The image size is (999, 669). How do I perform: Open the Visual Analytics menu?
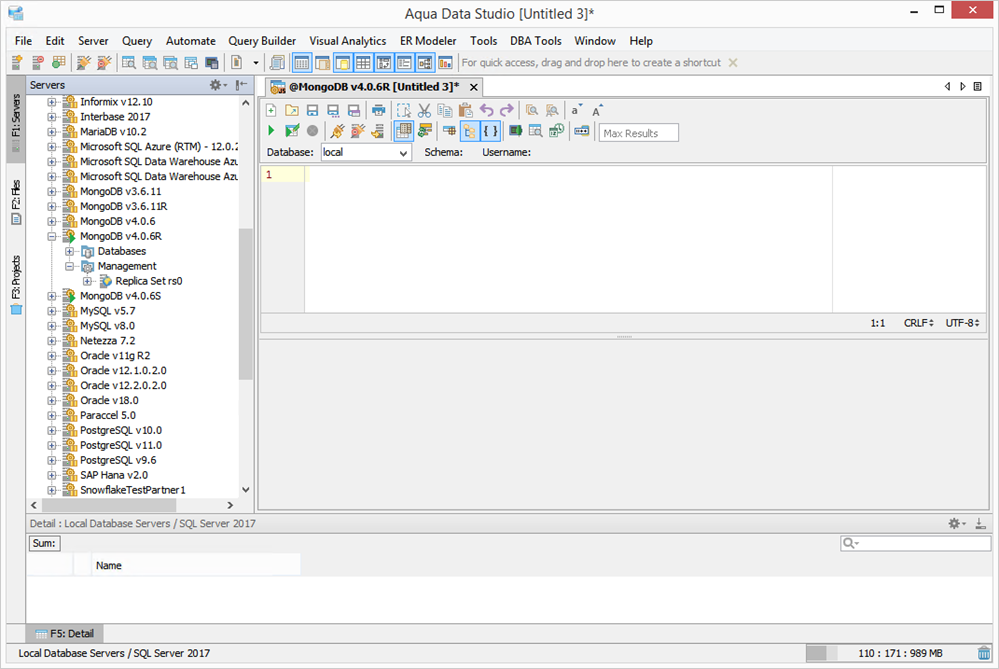(348, 41)
